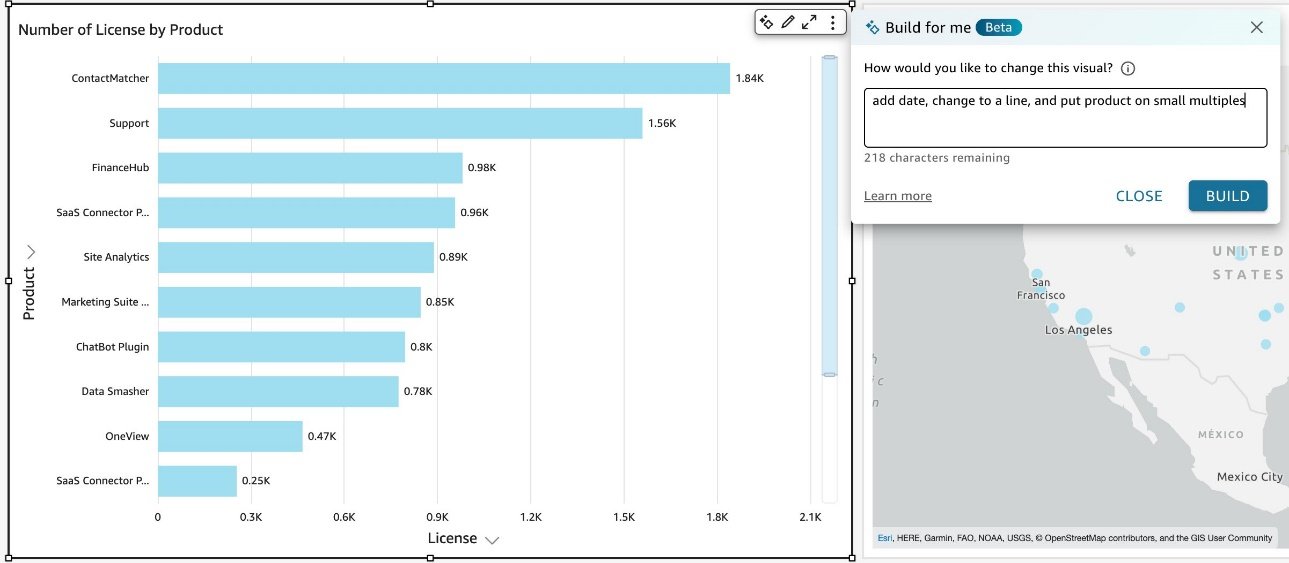This screenshot has height=563, width=1289.
Task: Click the OneView axis label
Action: (x=127, y=436)
